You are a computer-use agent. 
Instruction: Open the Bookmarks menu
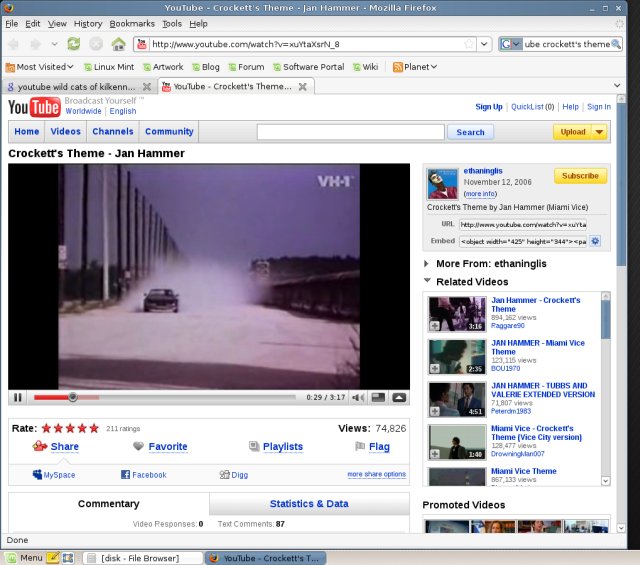(x=132, y=23)
